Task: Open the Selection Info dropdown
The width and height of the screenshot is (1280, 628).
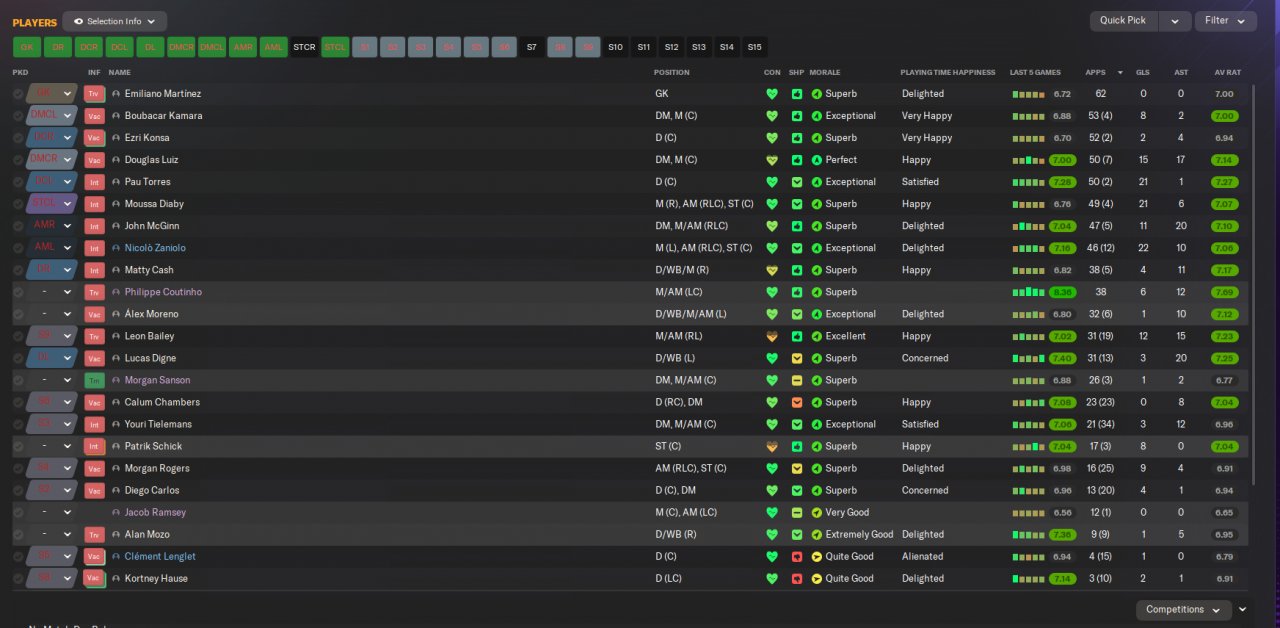Action: pyautogui.click(x=115, y=21)
